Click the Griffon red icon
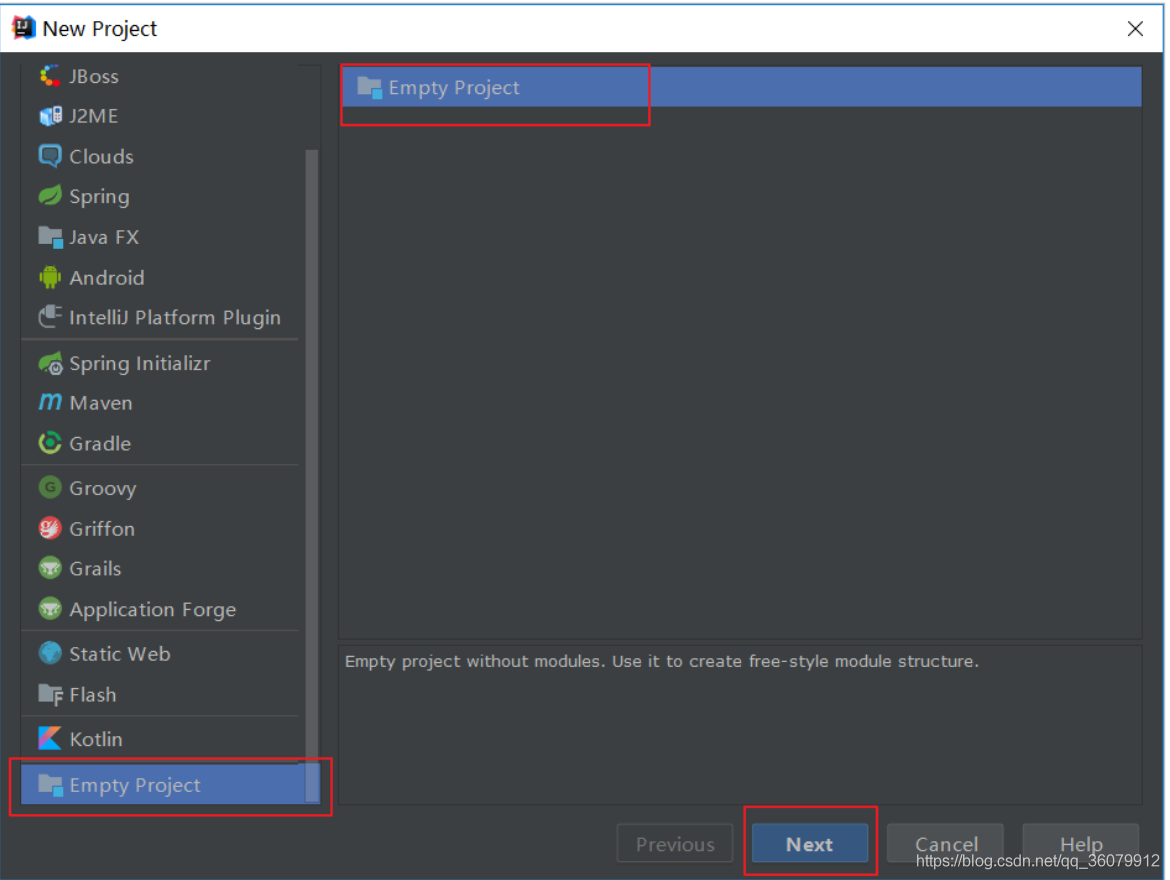The width and height of the screenshot is (1170, 880). pyautogui.click(x=50, y=528)
